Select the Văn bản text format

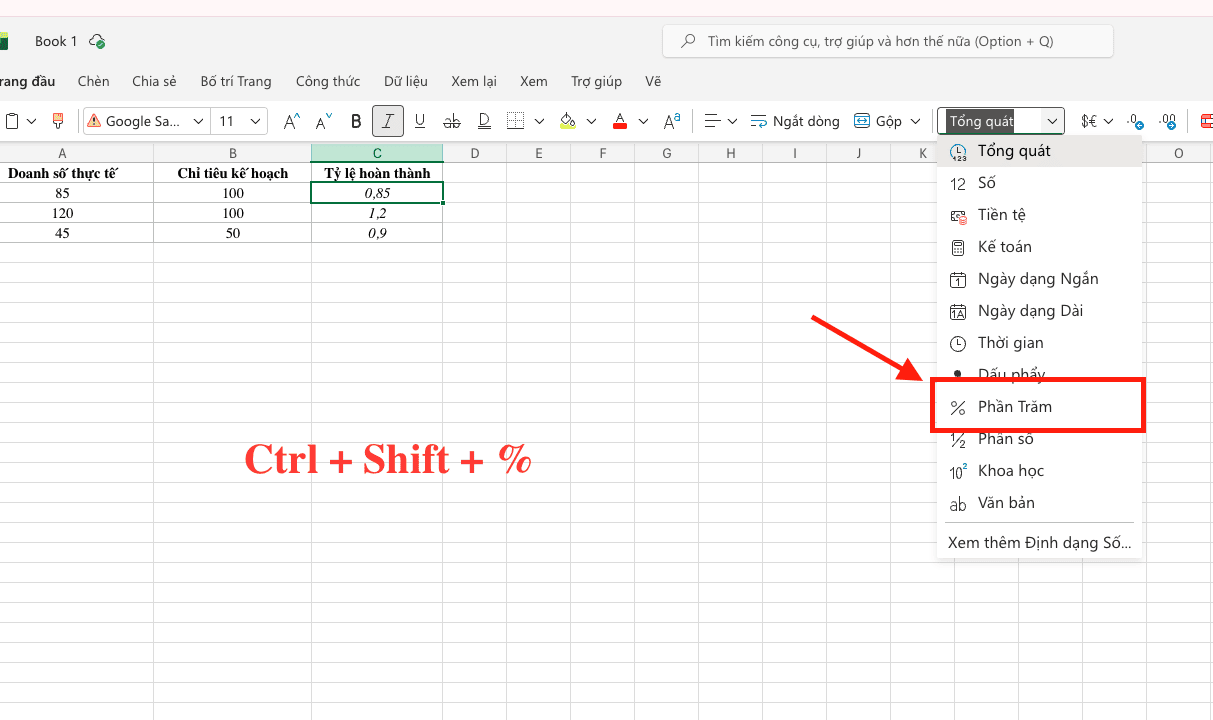(1039, 503)
